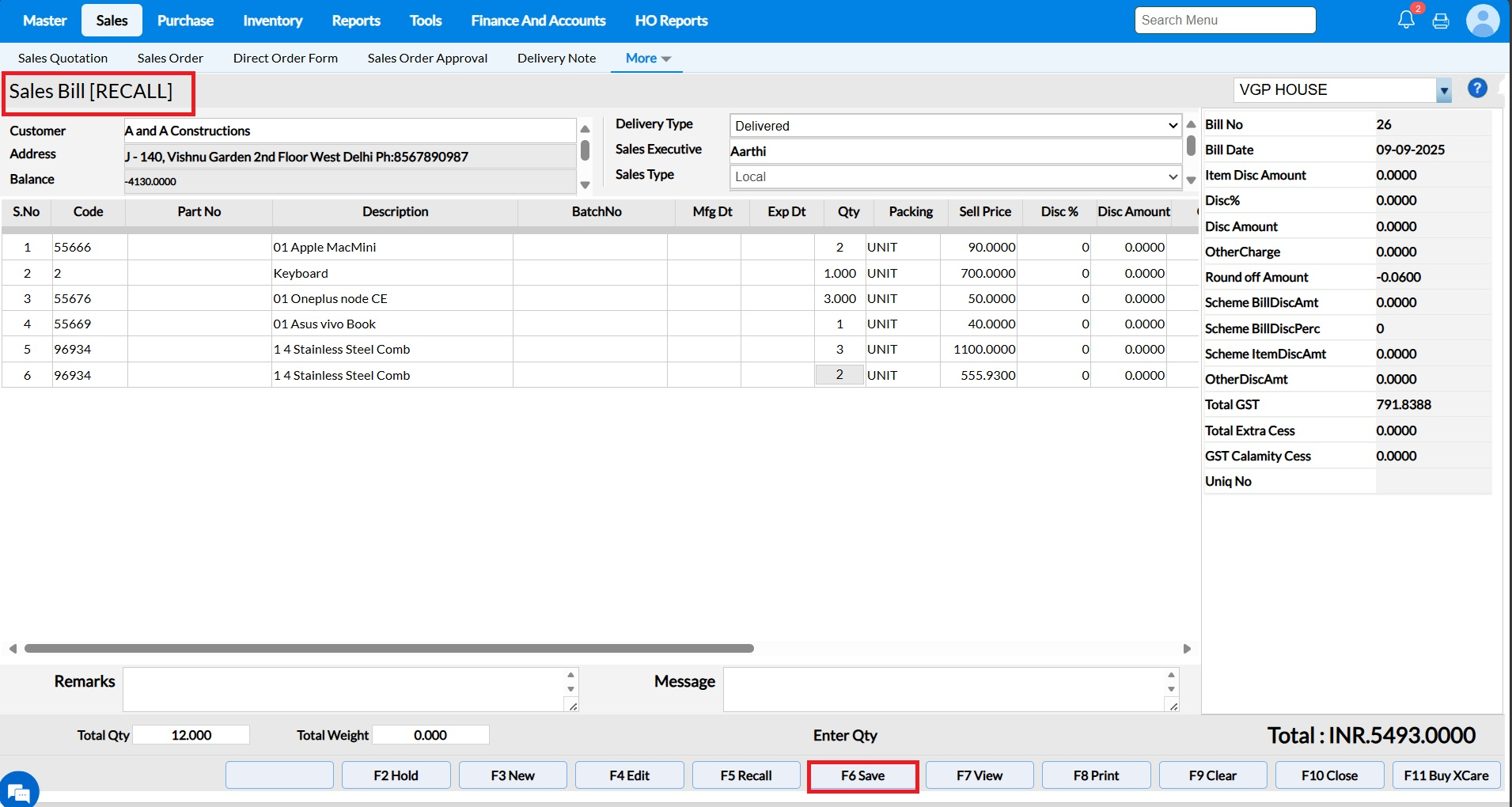Open the Finance And Accounts menu

(538, 21)
